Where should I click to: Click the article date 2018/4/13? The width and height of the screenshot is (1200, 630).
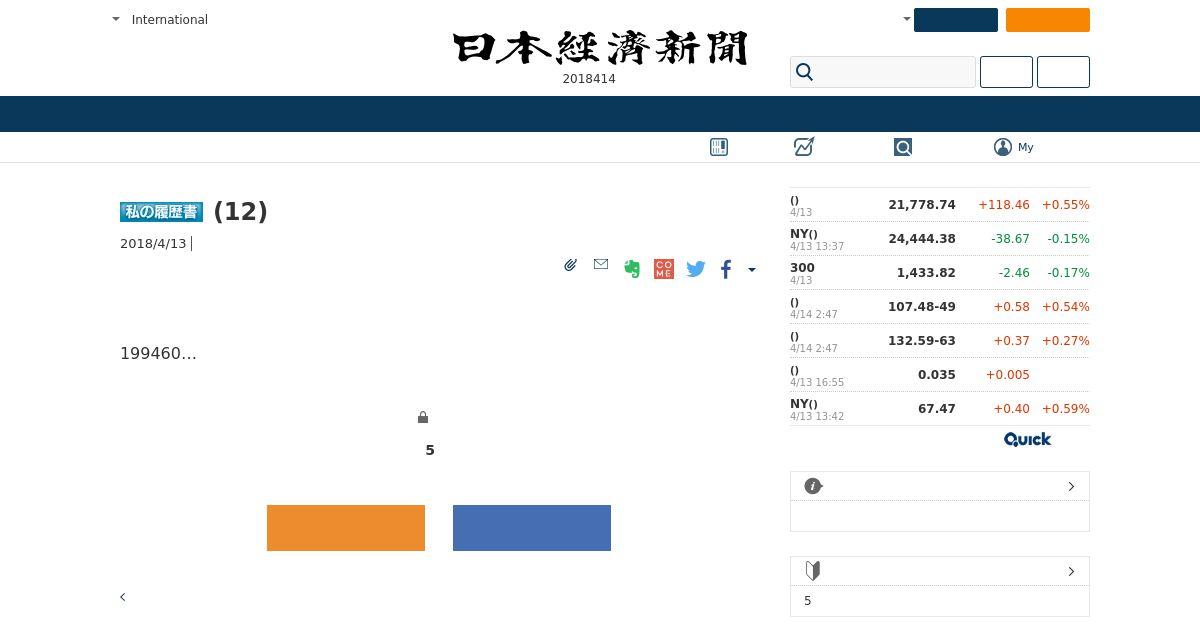coord(153,243)
